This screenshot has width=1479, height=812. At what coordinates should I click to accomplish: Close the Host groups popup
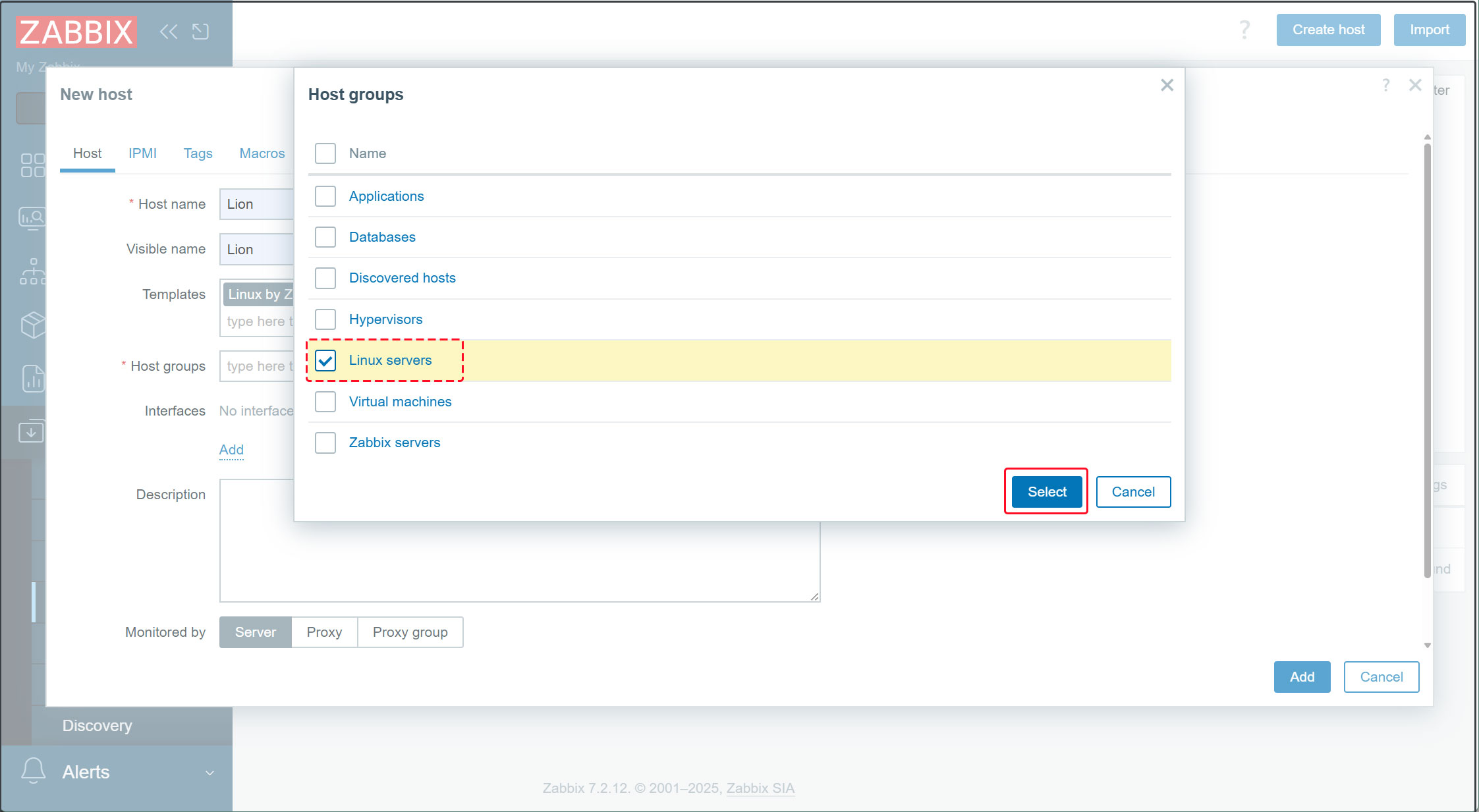coord(1167,85)
